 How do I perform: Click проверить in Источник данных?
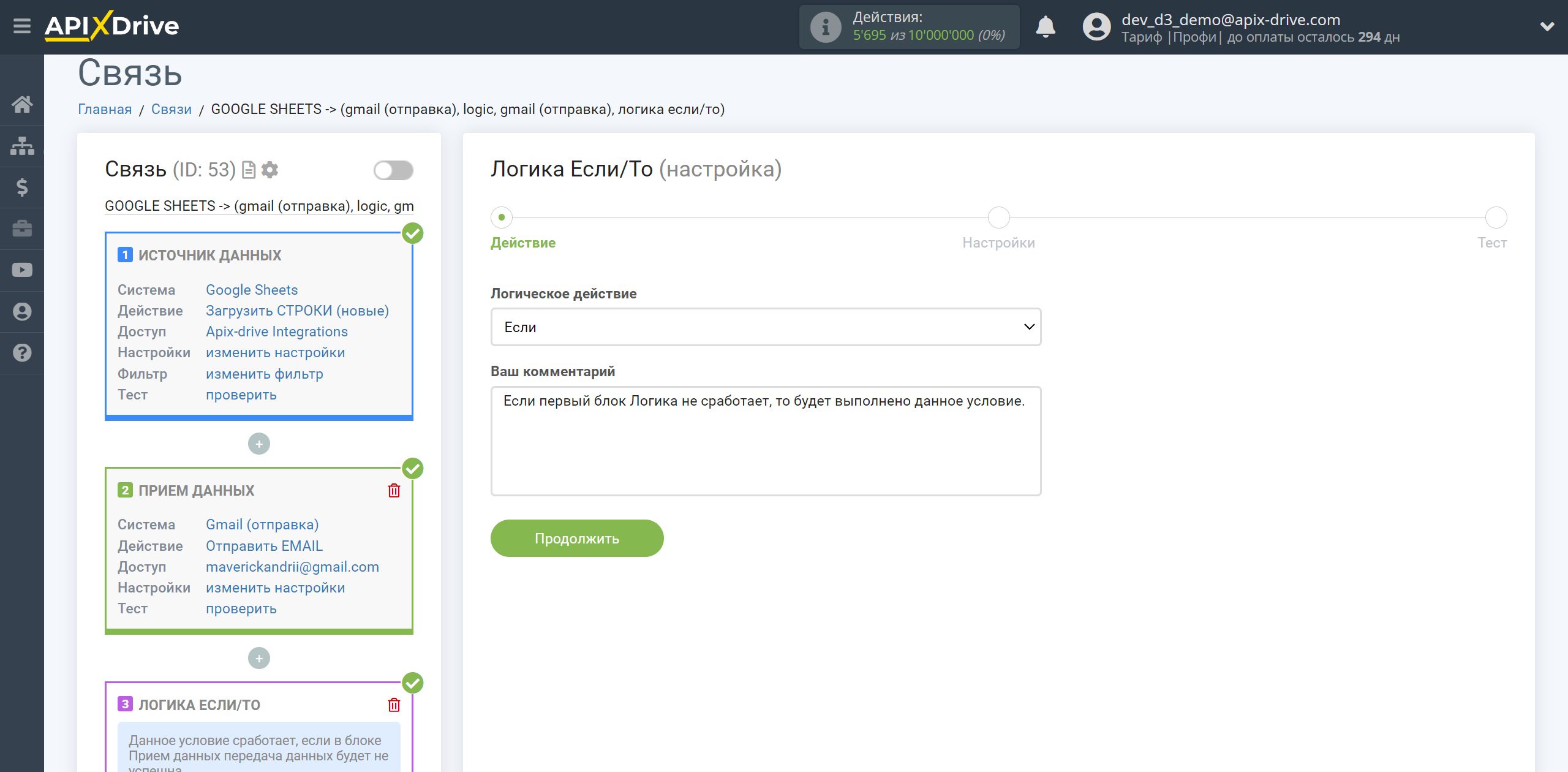(241, 395)
